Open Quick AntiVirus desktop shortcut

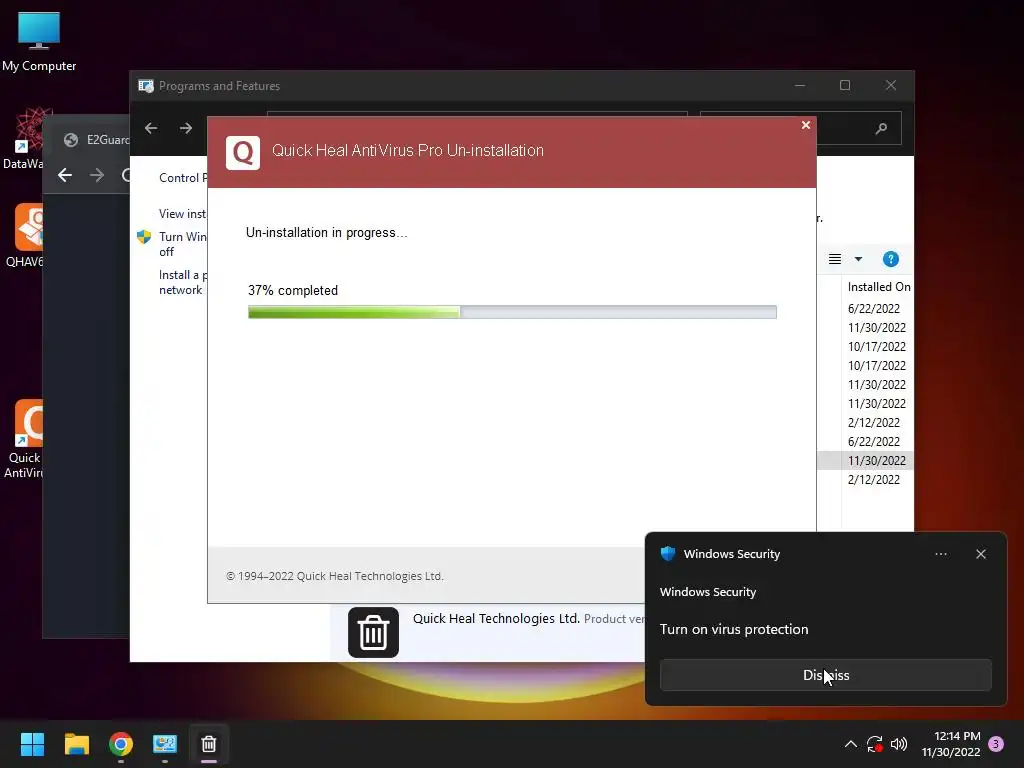point(24,439)
